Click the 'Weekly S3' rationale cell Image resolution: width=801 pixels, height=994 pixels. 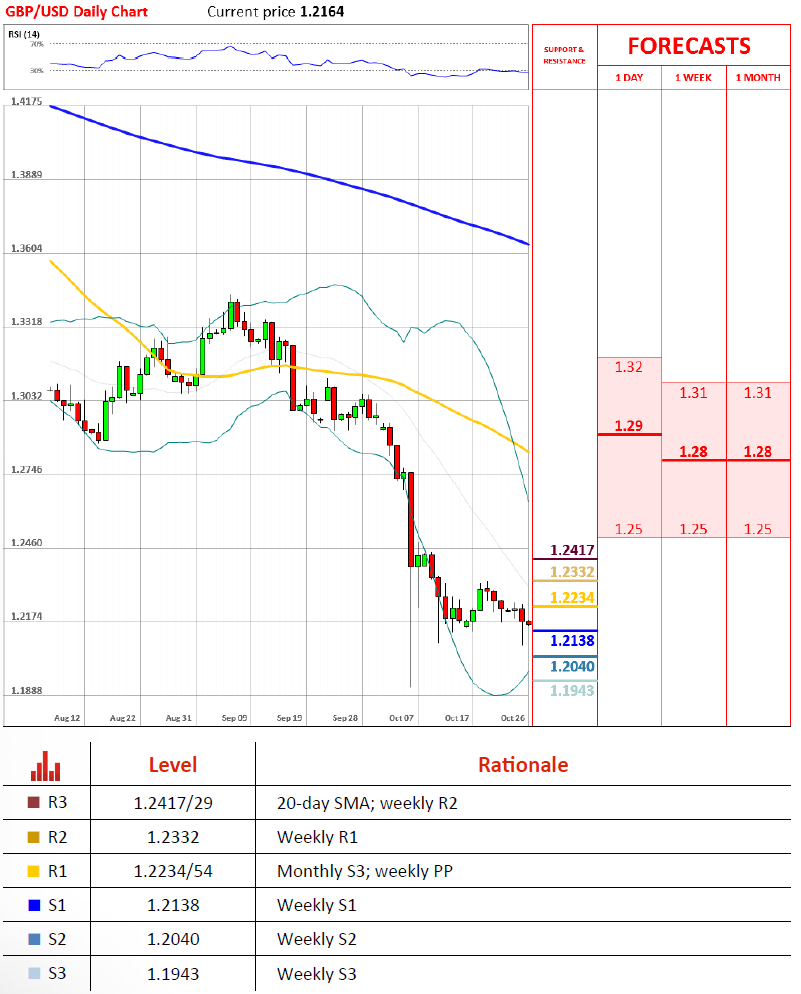317,974
